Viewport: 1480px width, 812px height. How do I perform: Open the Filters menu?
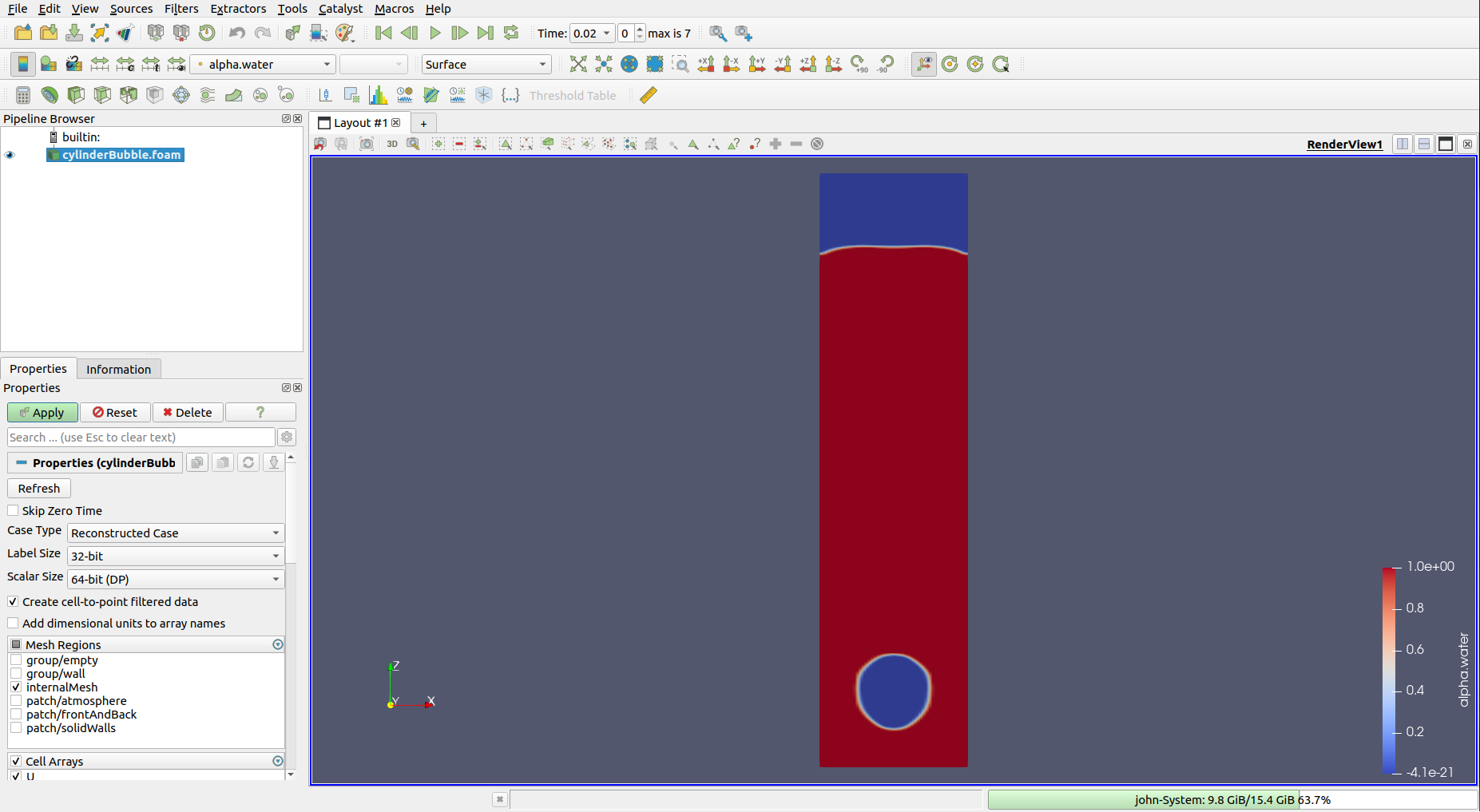(x=181, y=9)
